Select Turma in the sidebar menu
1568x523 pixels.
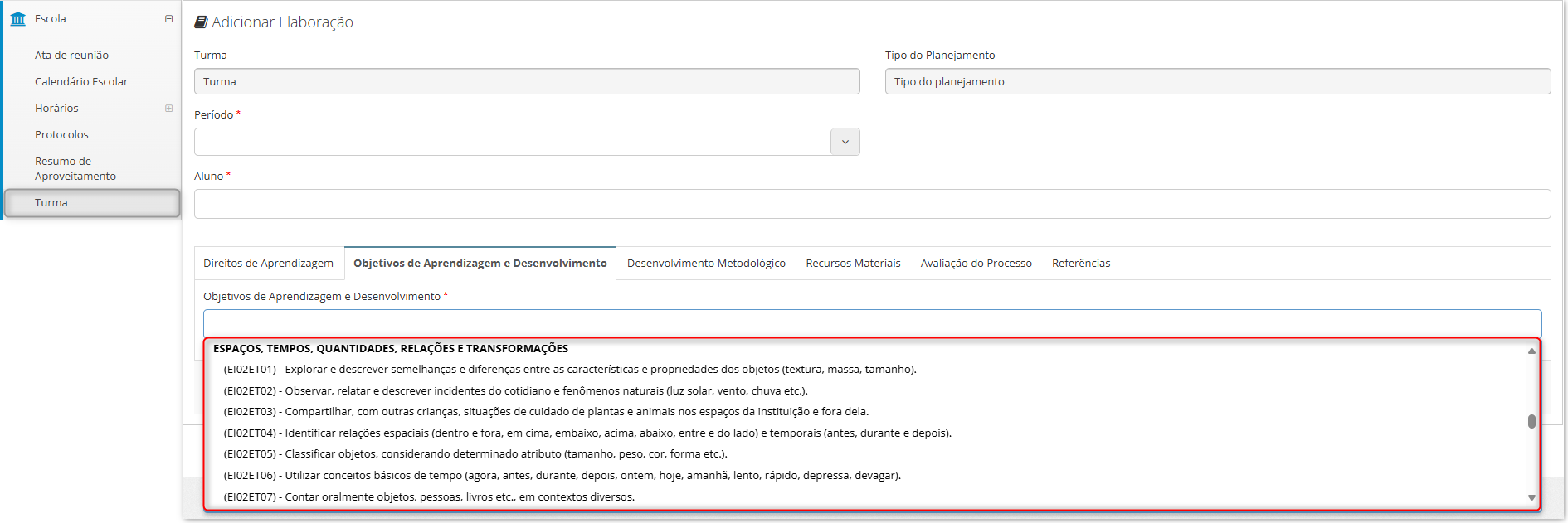click(92, 203)
